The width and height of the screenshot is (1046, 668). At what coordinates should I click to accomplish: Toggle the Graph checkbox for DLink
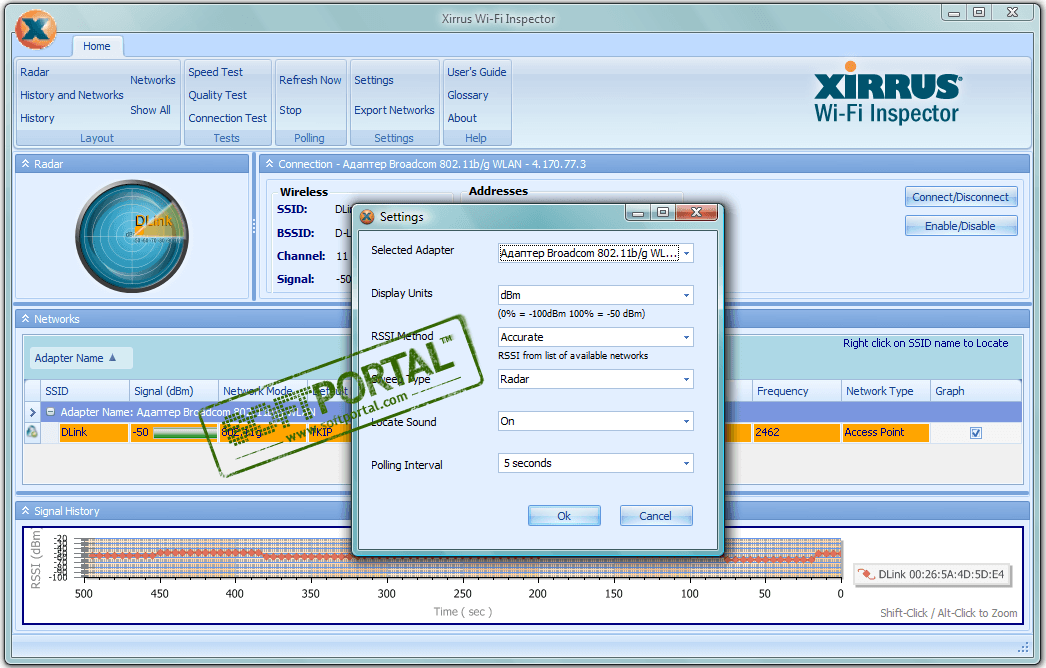pos(975,432)
